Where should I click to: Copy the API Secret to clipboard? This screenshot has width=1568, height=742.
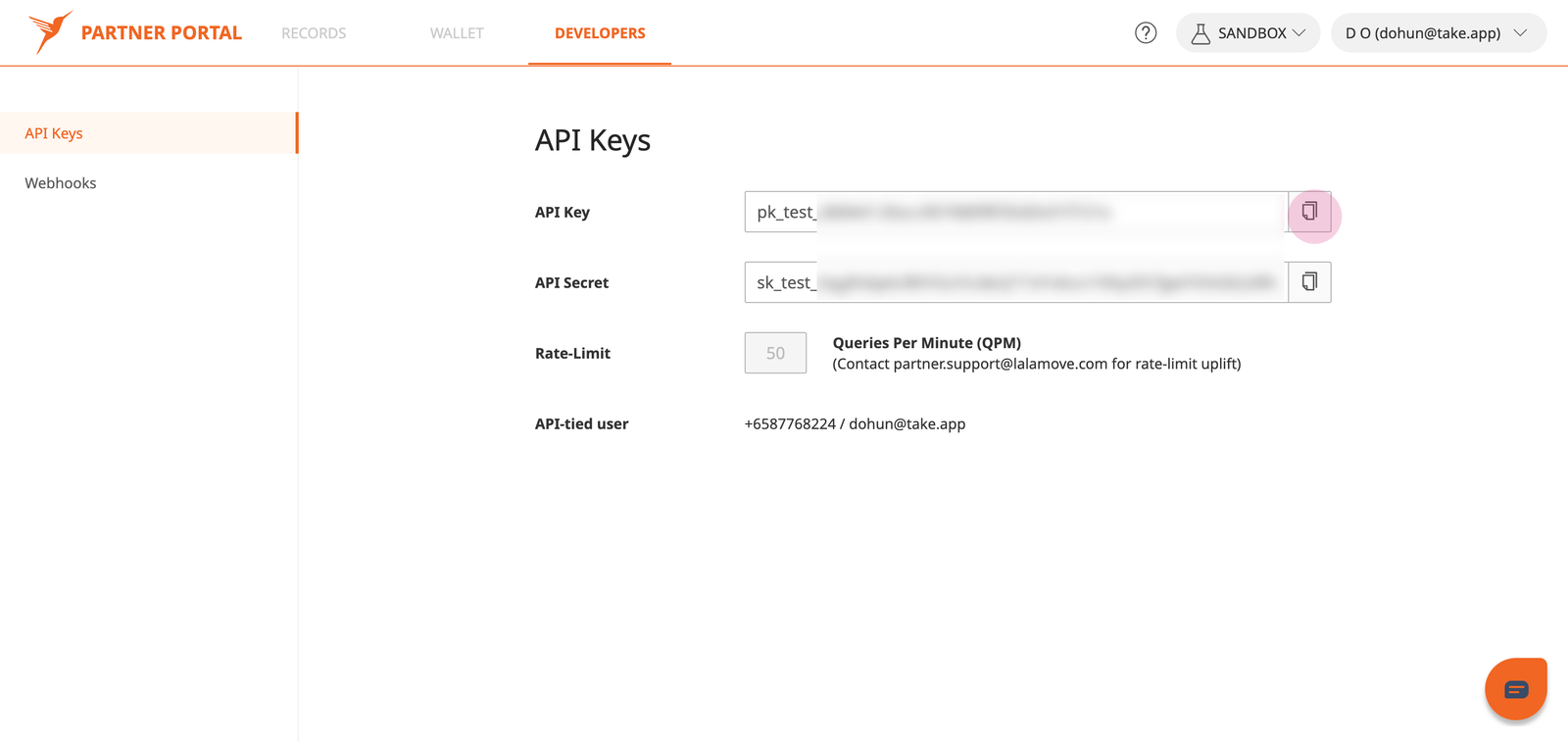click(x=1309, y=282)
